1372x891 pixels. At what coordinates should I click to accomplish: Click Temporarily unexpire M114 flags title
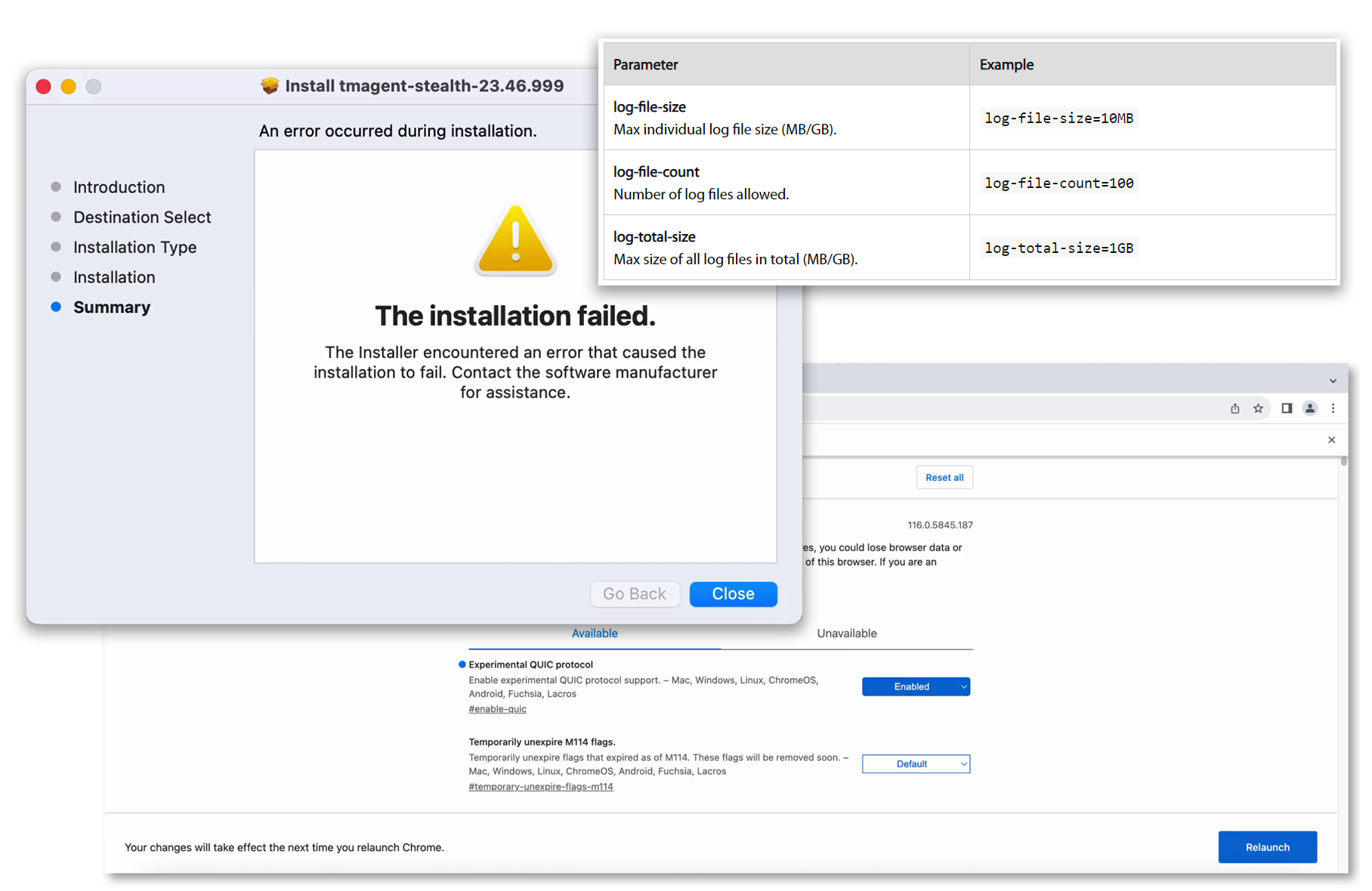542,742
